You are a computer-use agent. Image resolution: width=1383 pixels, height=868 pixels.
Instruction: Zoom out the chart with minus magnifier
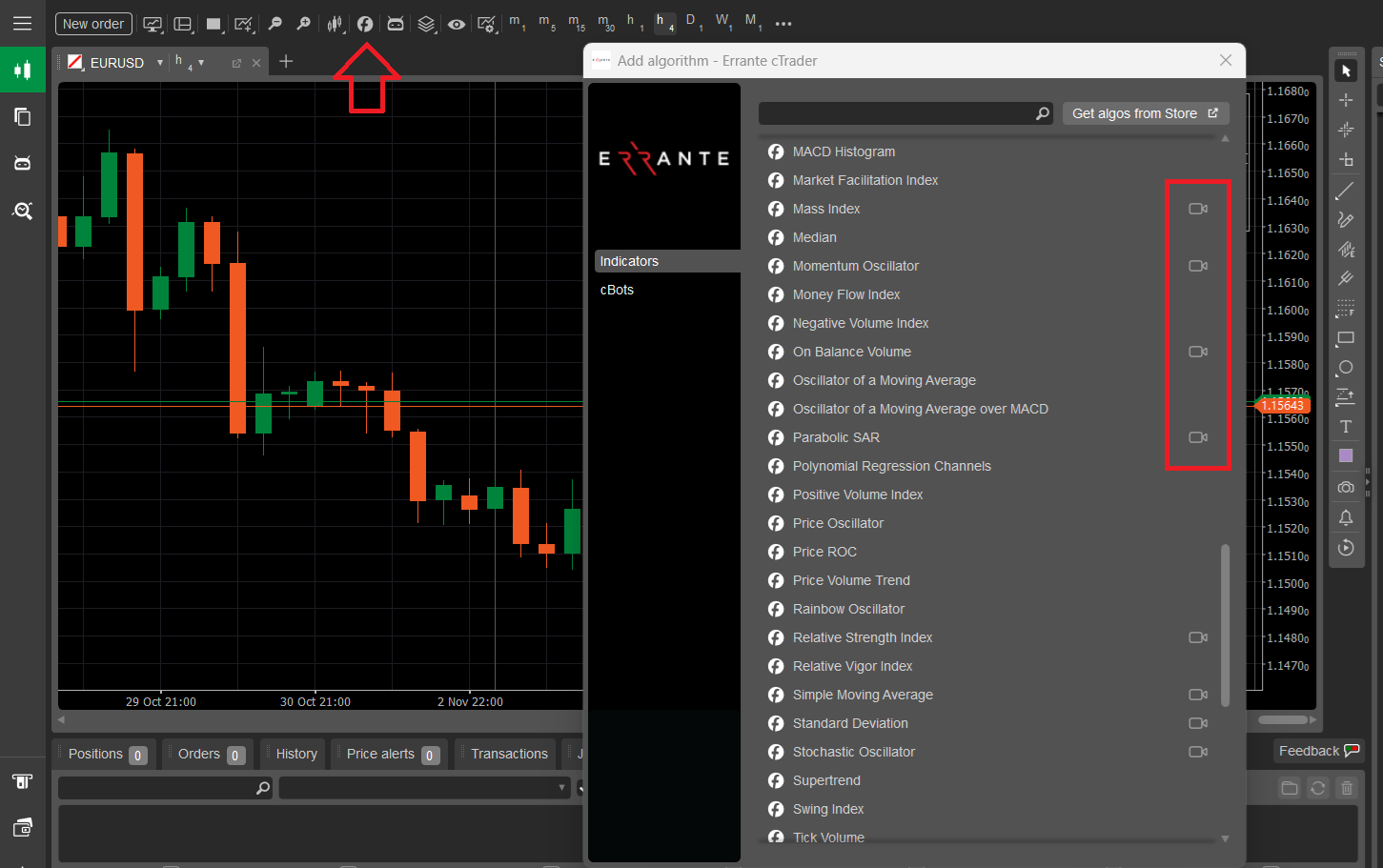tap(275, 24)
